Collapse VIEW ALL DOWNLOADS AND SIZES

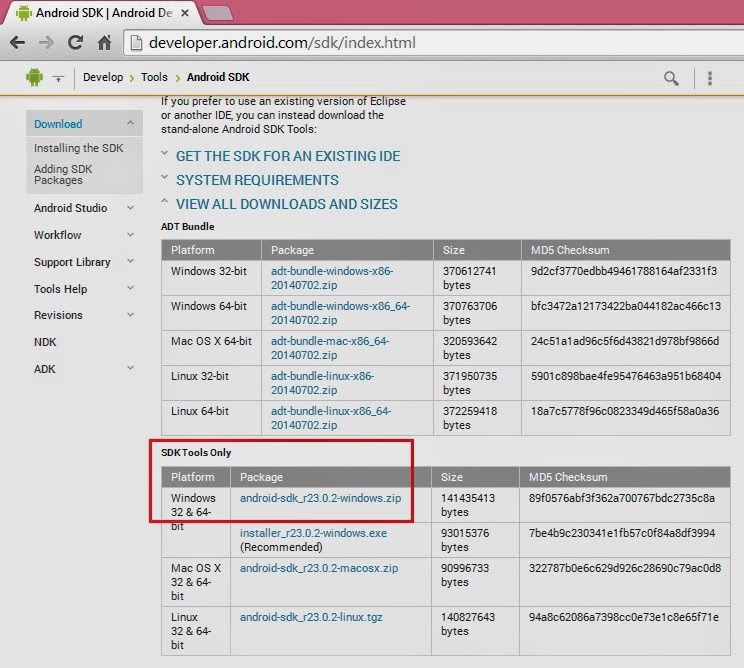click(287, 204)
